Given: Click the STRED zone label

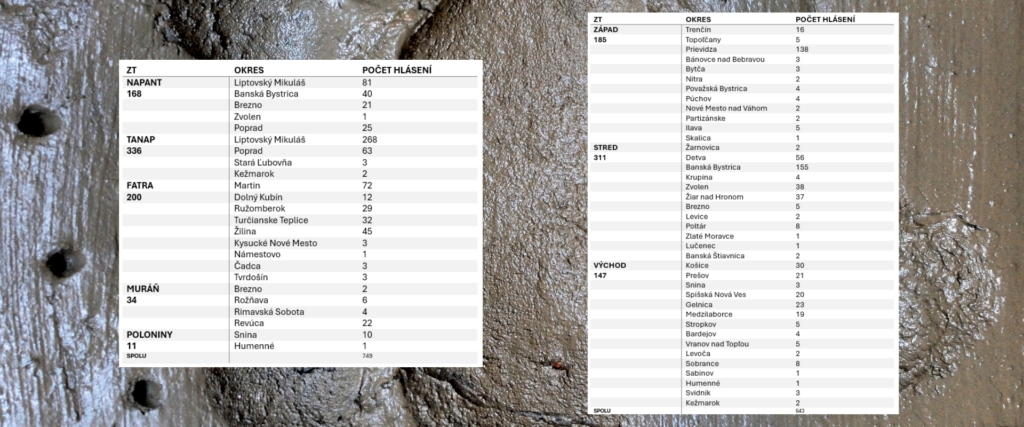Looking at the screenshot, I should click(x=605, y=148).
